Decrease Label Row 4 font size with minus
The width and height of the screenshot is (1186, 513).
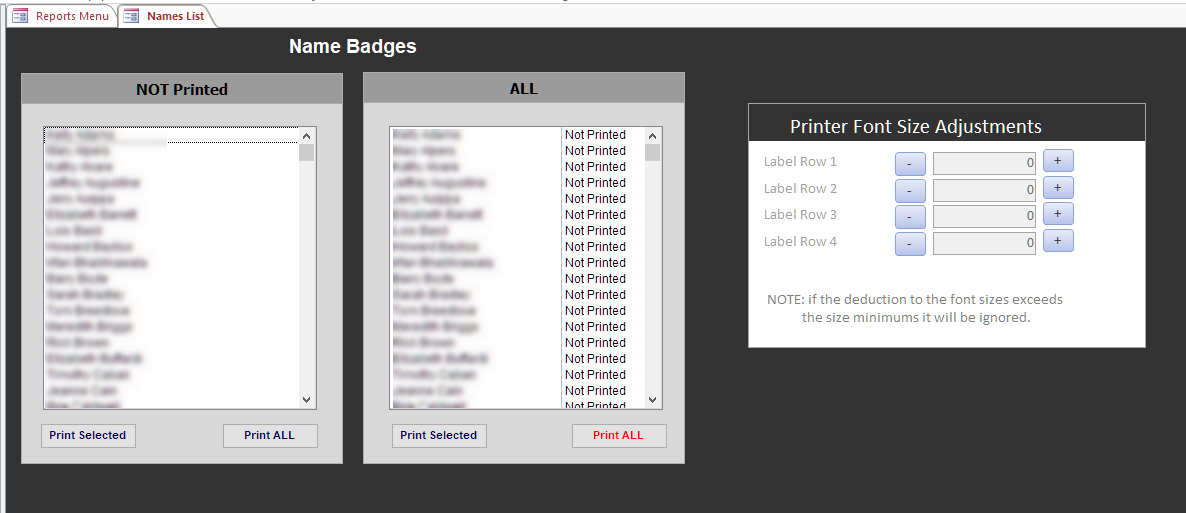point(910,244)
